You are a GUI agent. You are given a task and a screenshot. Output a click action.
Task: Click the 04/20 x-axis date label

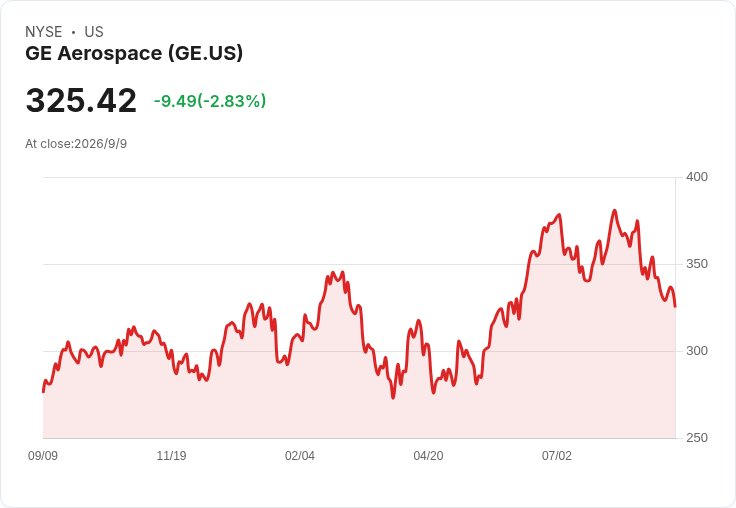428,456
